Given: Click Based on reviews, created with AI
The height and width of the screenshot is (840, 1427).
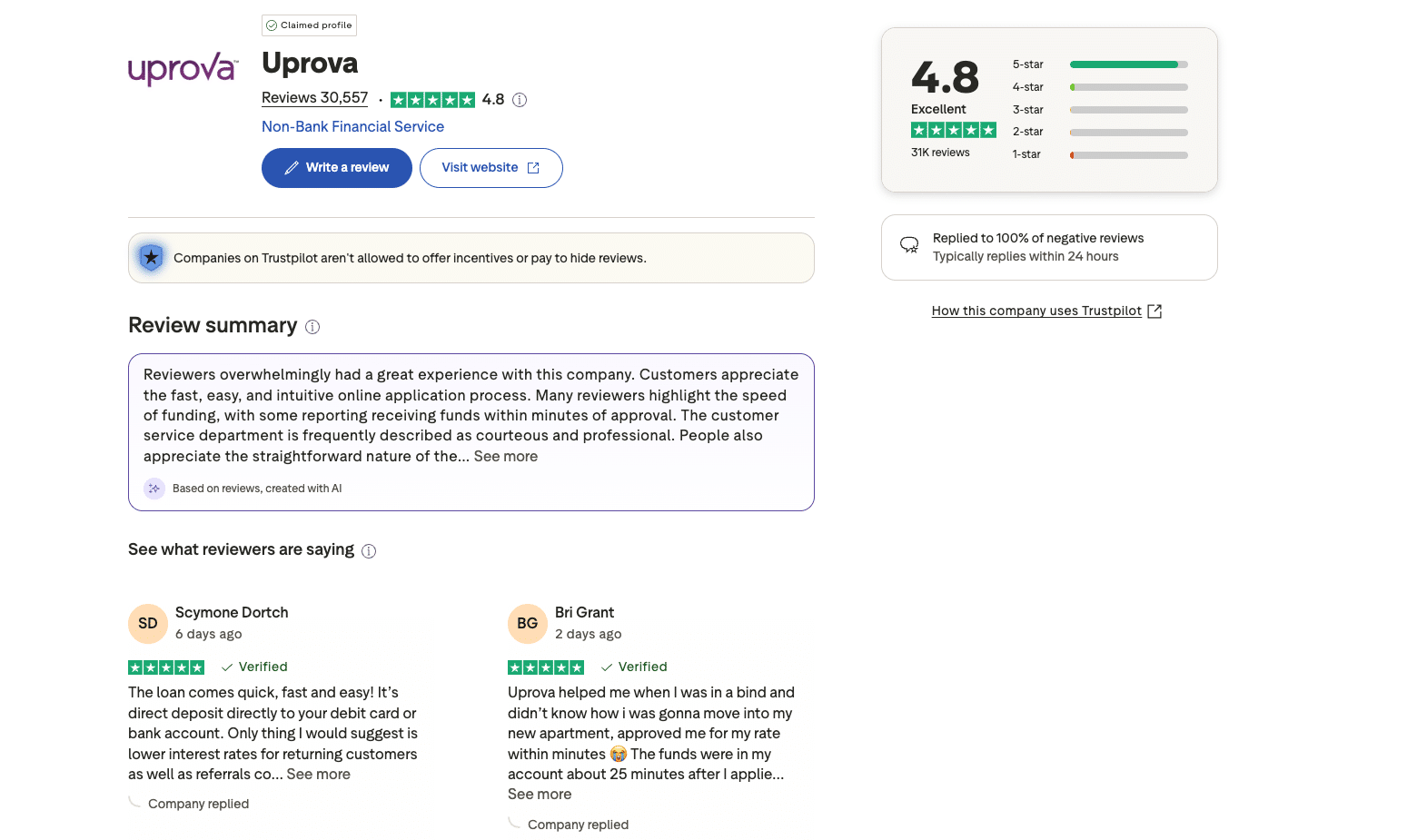Looking at the screenshot, I should point(257,489).
